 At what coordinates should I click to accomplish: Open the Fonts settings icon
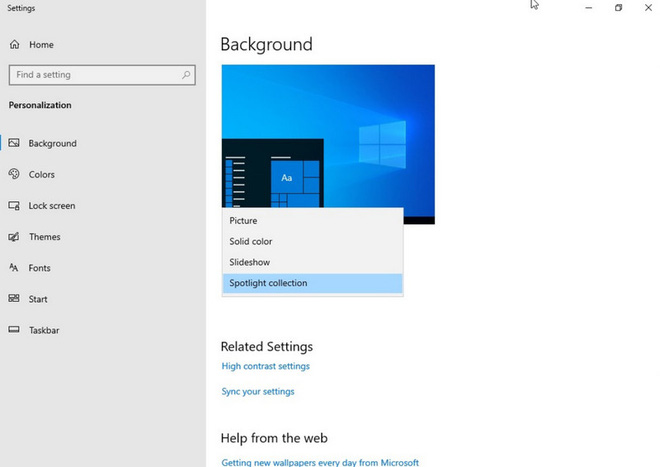[14, 268]
